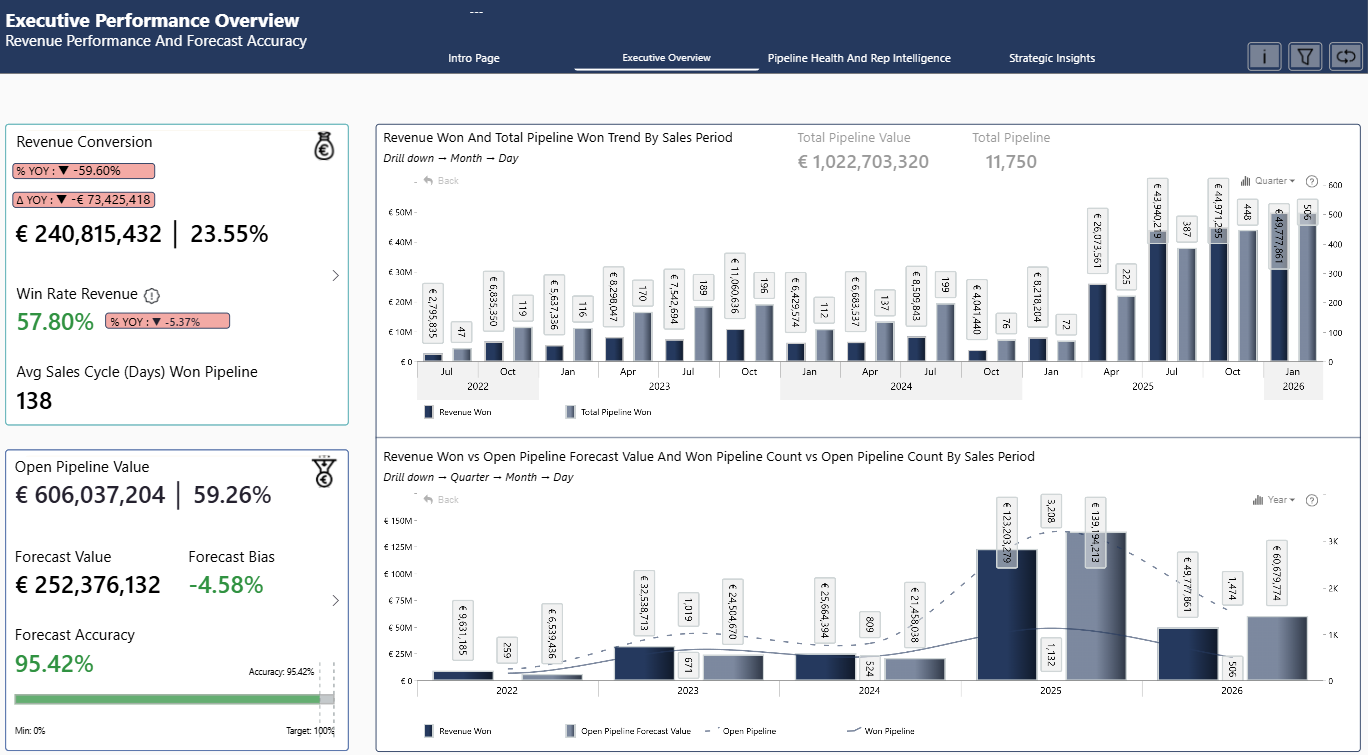Click the bar chart icon beside Quarter
This screenshot has width=1368, height=755.
pos(1246,181)
